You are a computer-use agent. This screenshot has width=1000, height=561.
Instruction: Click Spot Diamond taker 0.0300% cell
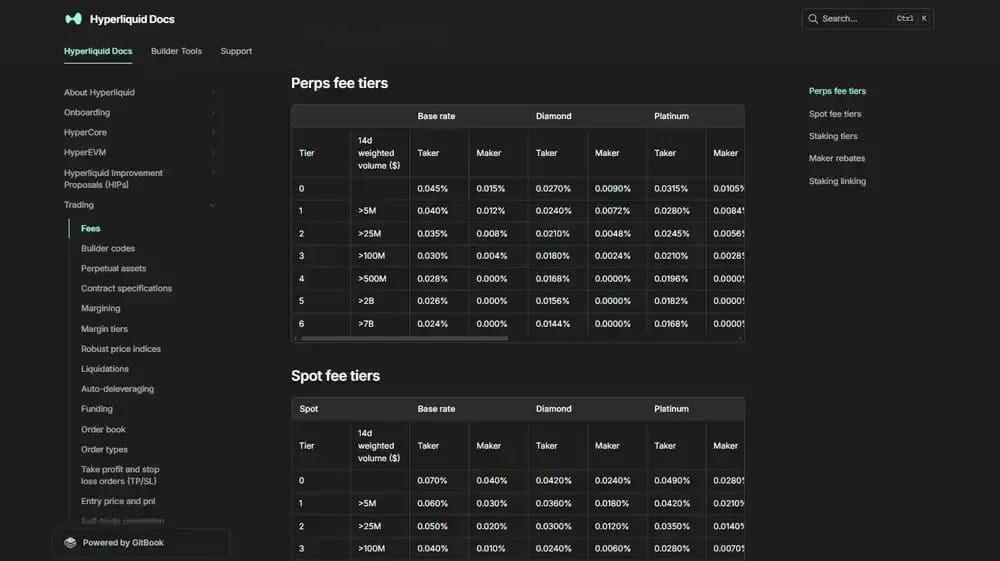point(553,527)
